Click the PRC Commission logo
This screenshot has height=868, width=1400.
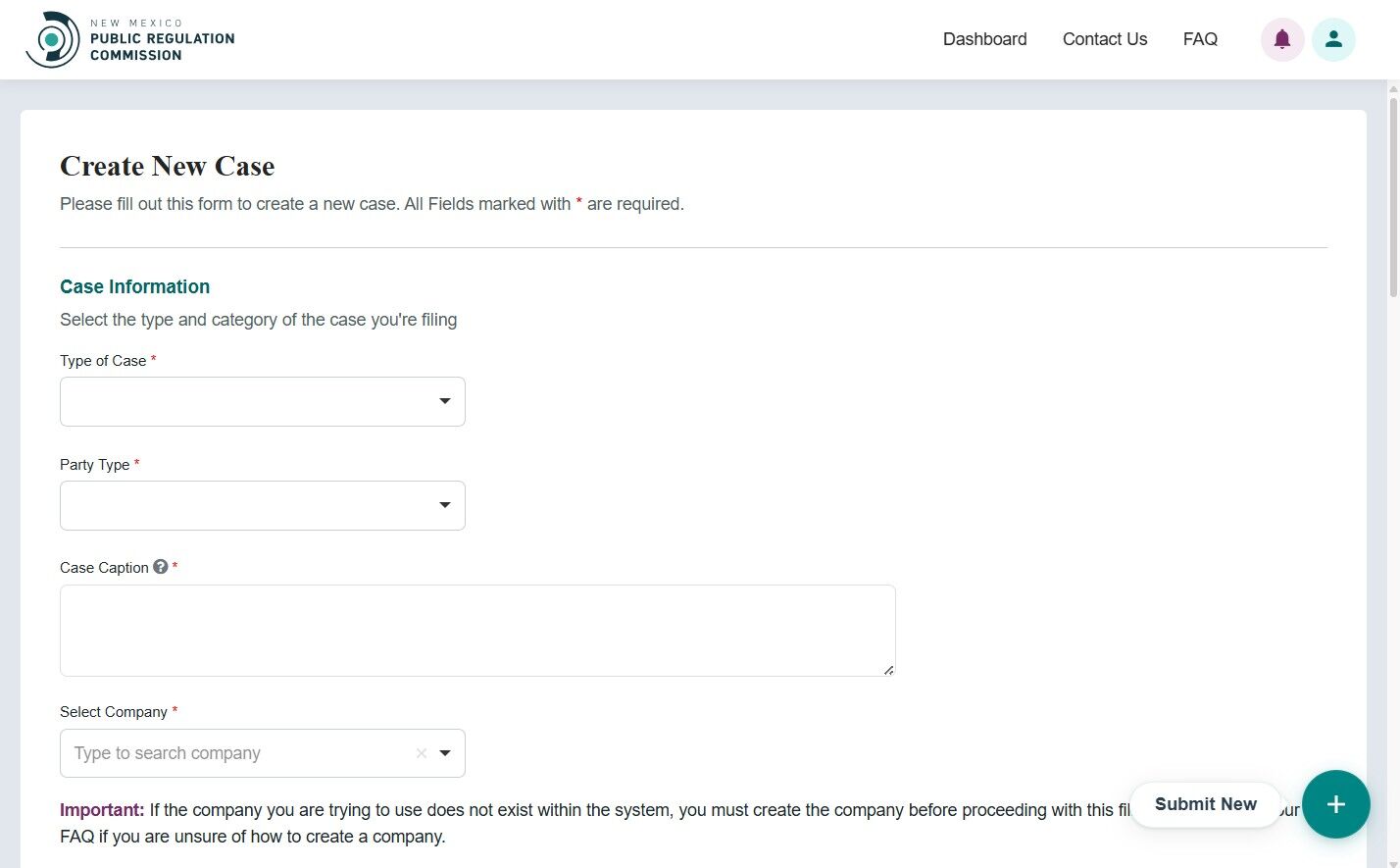click(129, 39)
